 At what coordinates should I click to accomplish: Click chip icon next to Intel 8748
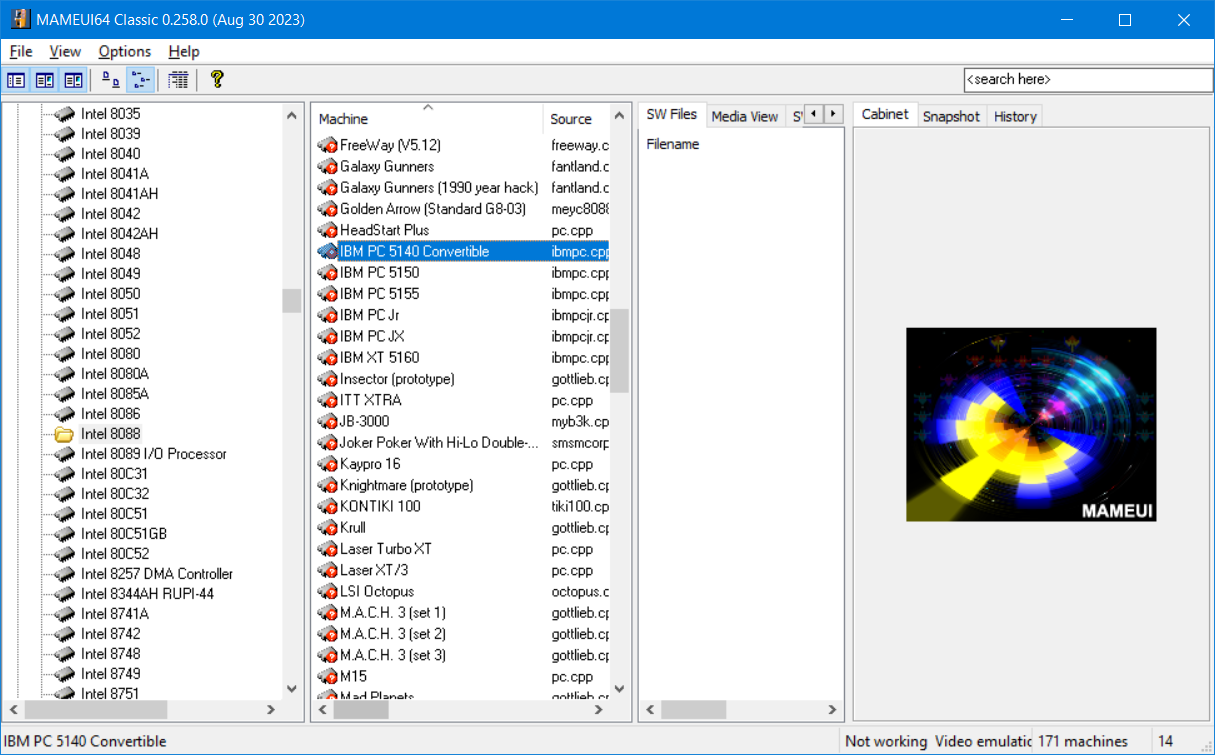(x=64, y=654)
